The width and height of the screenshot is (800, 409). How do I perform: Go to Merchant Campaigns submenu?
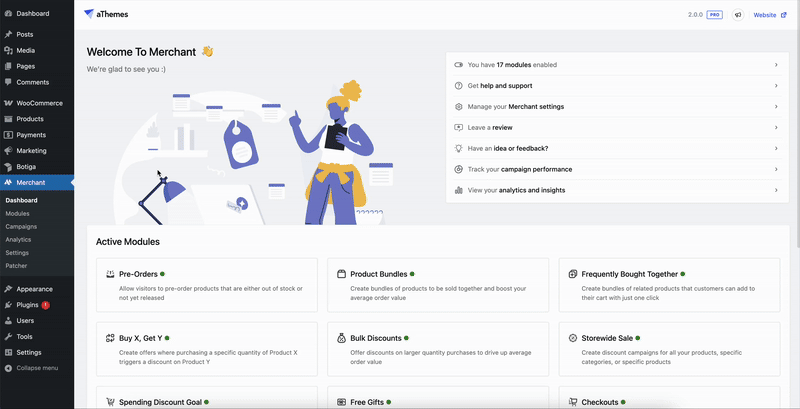(21, 226)
